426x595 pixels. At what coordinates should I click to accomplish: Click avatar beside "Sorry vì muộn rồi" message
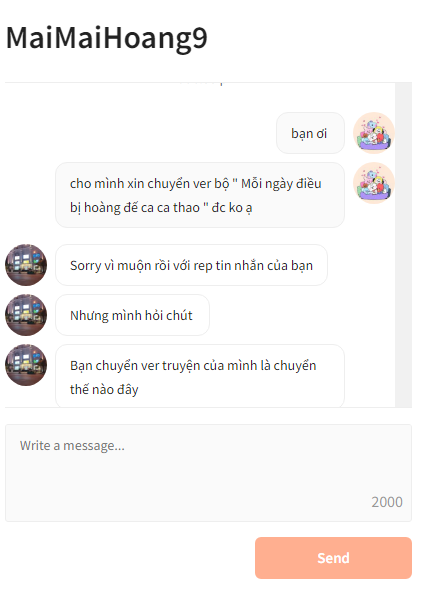pos(26,265)
